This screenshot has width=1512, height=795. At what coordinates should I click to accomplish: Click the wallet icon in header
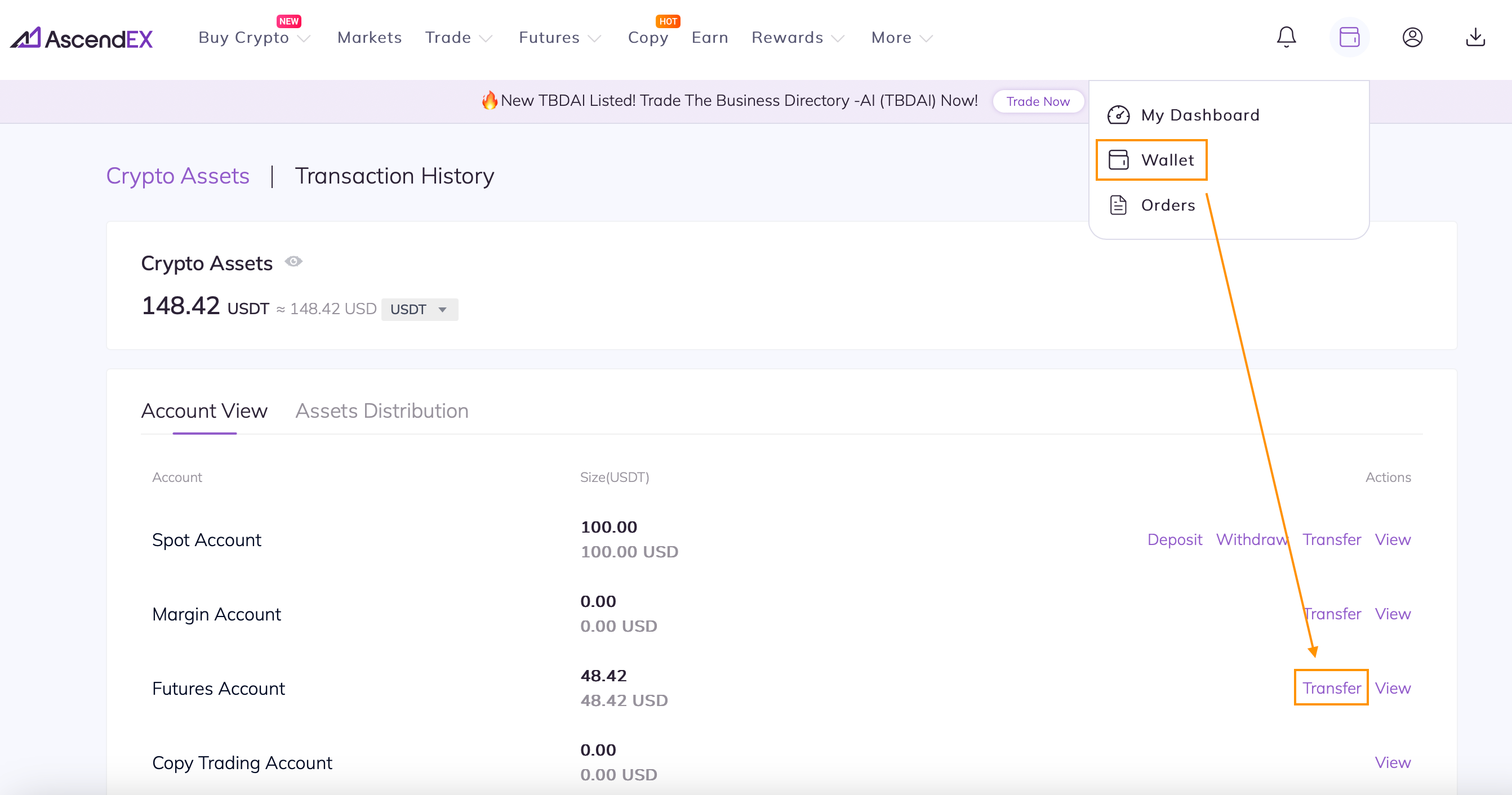(1349, 38)
